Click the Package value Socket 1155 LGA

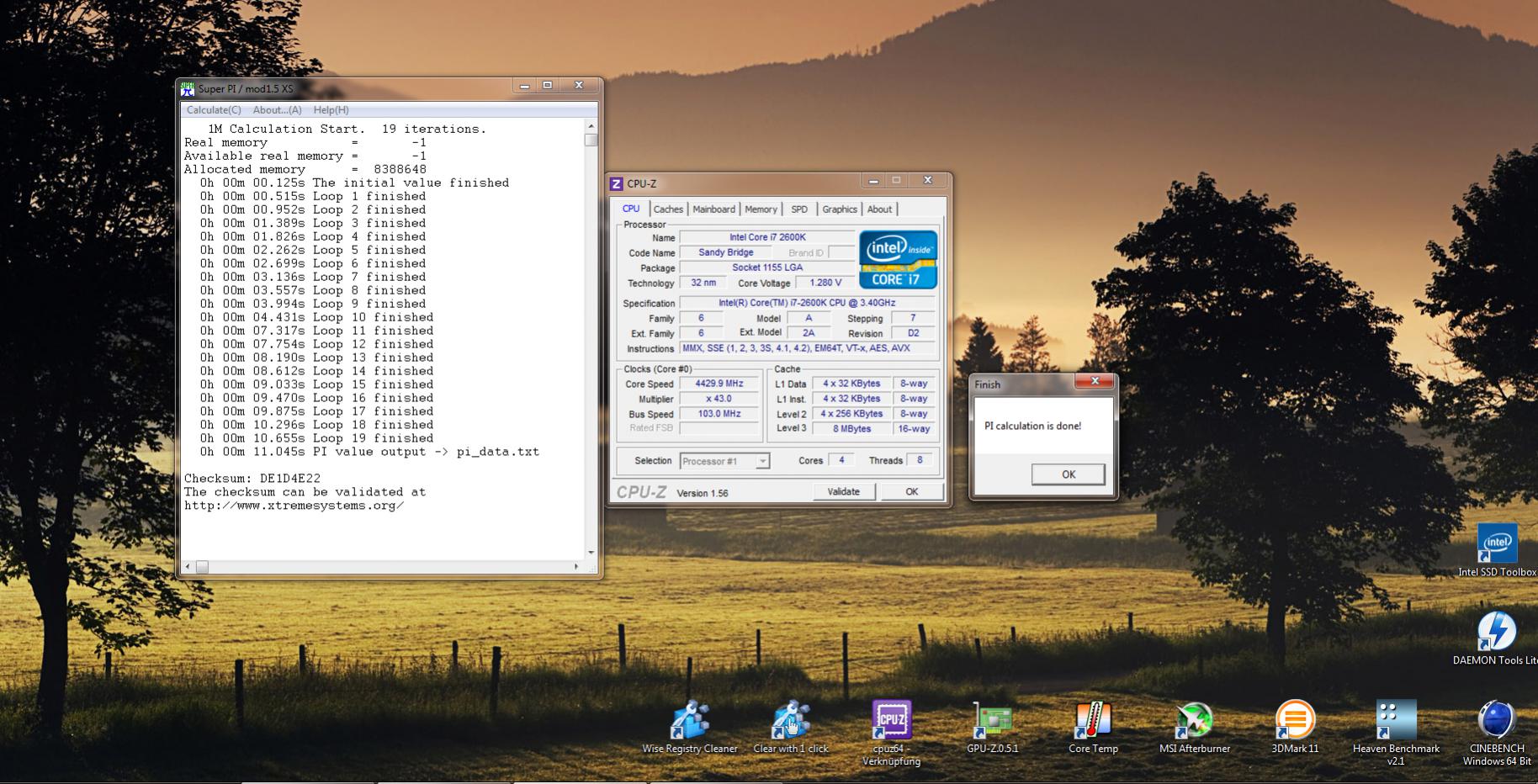(766, 268)
